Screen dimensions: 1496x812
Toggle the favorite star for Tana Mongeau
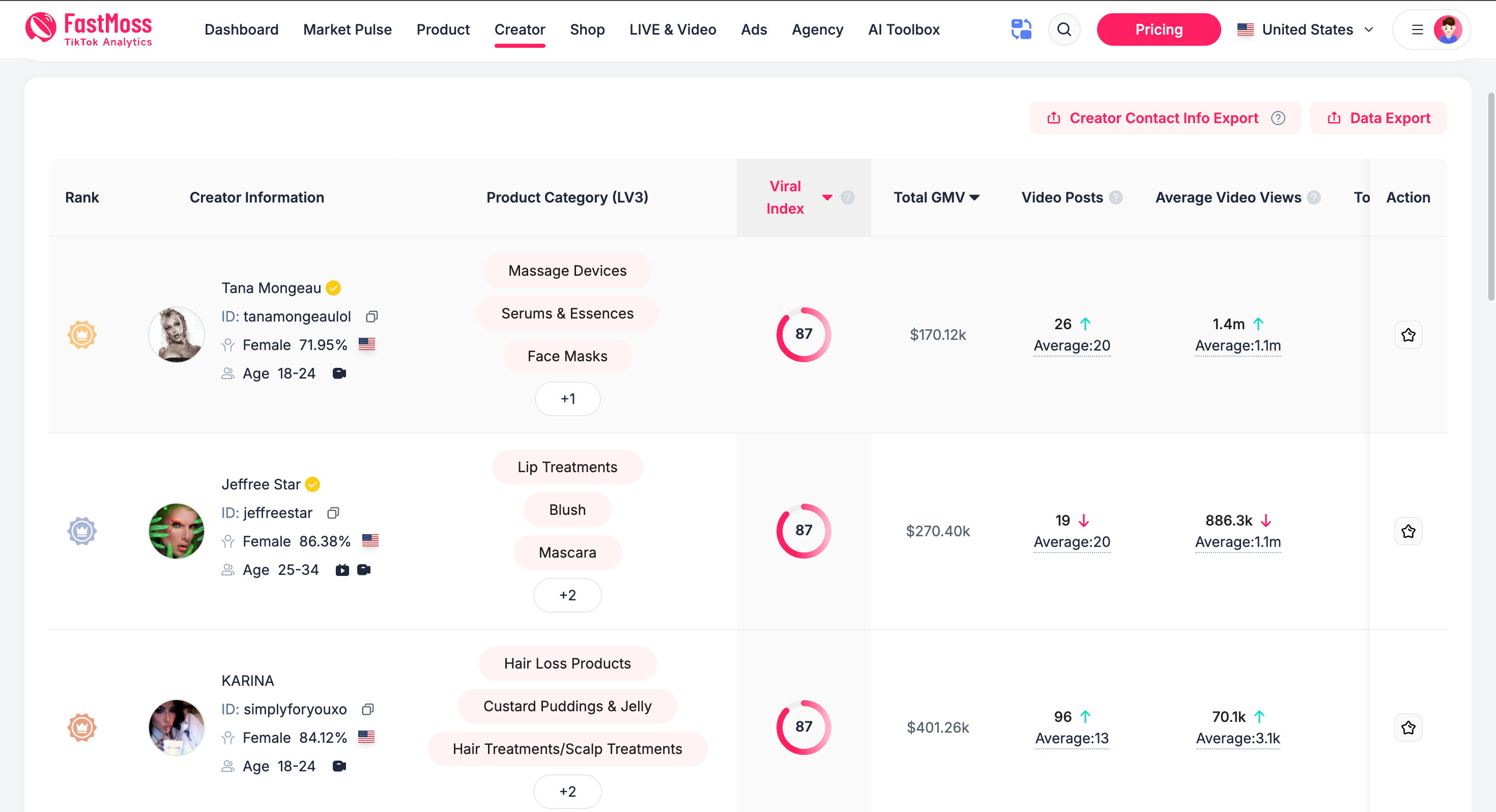pyautogui.click(x=1408, y=334)
